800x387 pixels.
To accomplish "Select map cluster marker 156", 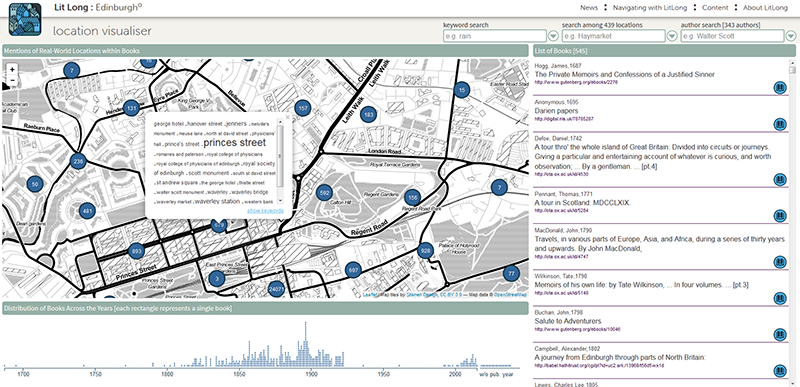I will (x=413, y=197).
